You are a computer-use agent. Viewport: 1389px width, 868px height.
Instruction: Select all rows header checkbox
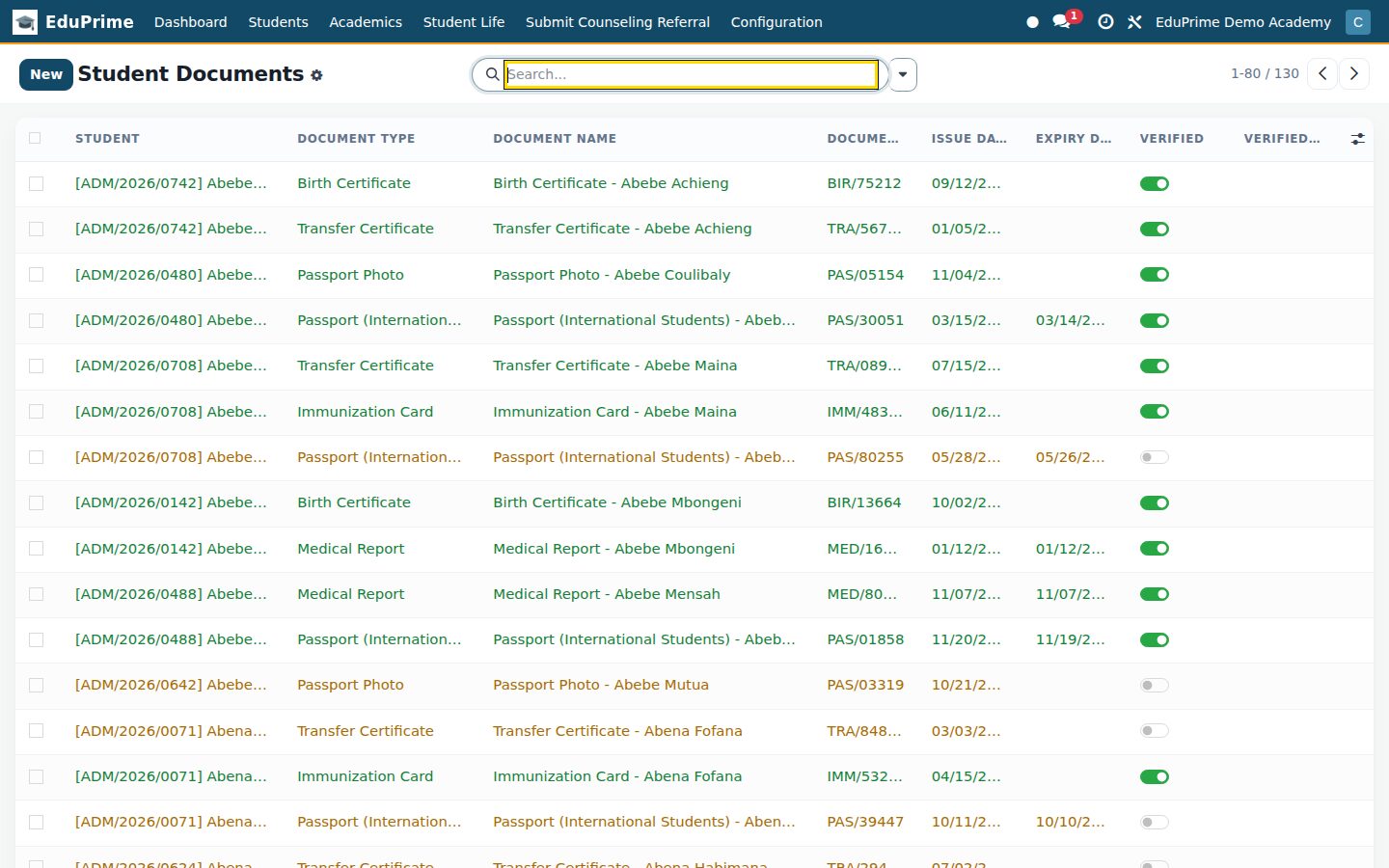tap(35, 138)
